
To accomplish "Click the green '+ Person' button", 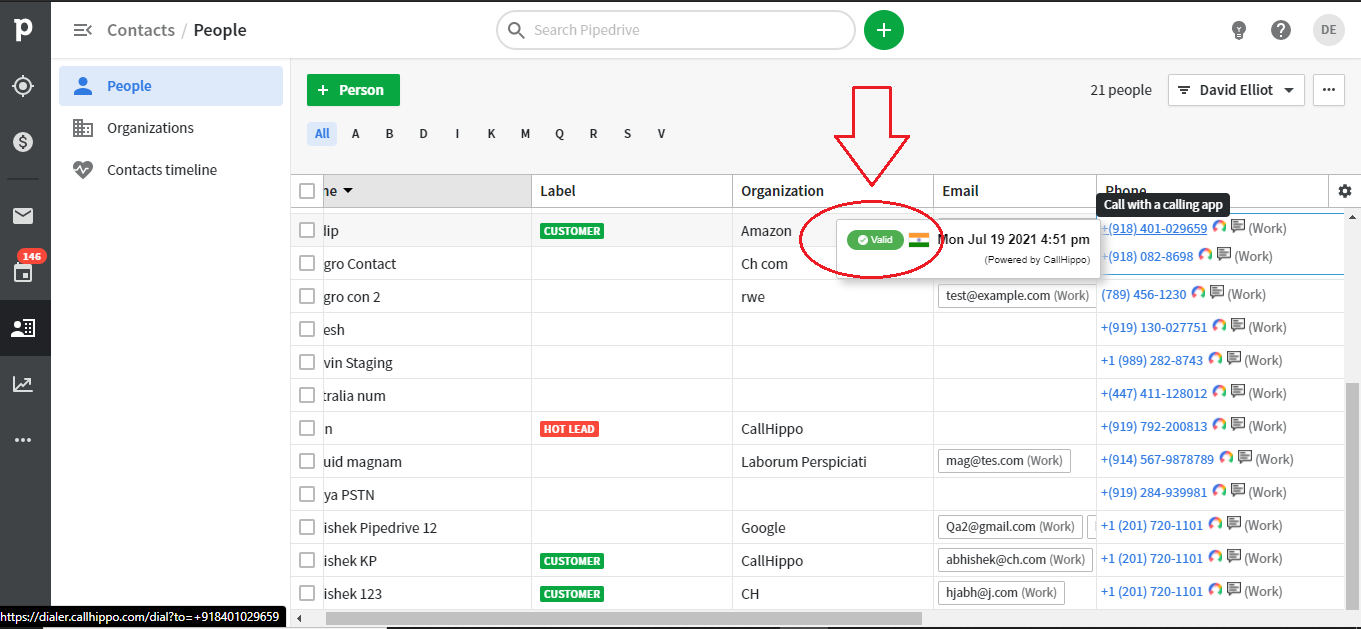I will tap(353, 90).
